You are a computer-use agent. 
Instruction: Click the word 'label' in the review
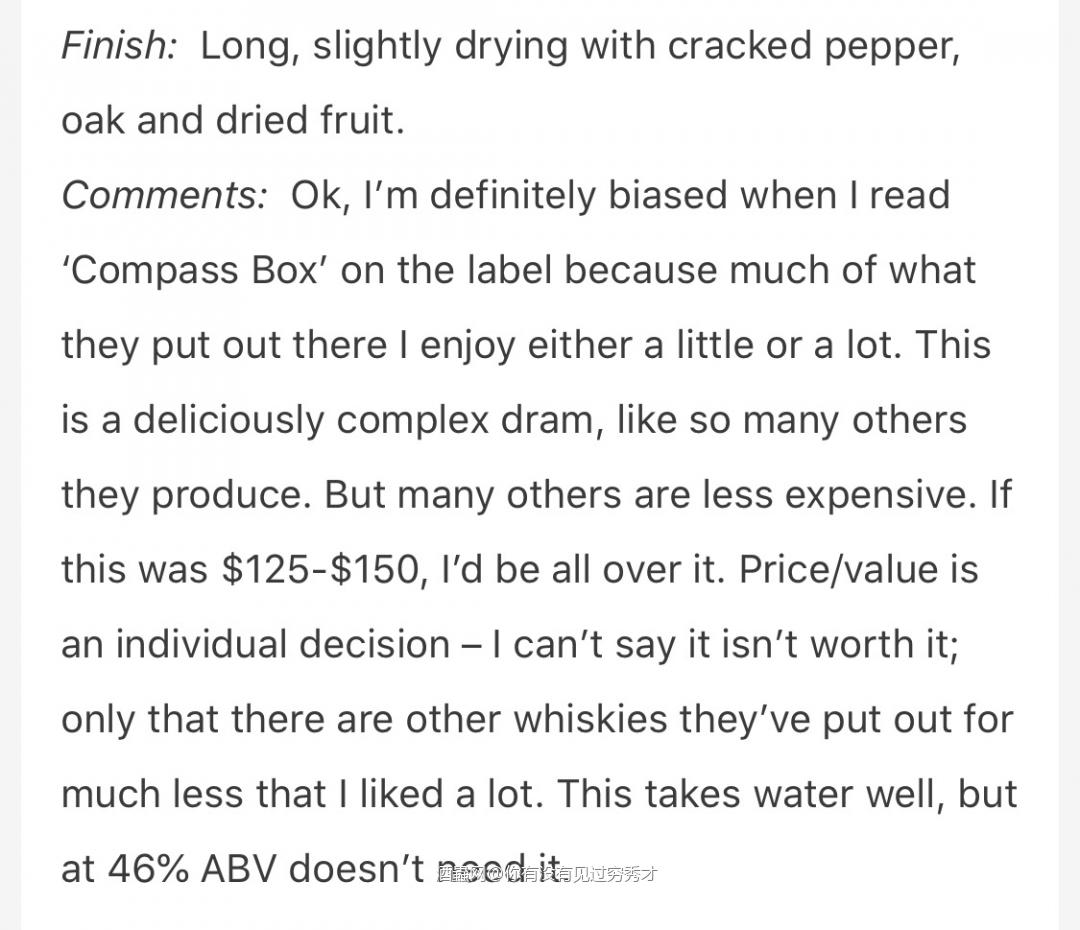(x=509, y=270)
